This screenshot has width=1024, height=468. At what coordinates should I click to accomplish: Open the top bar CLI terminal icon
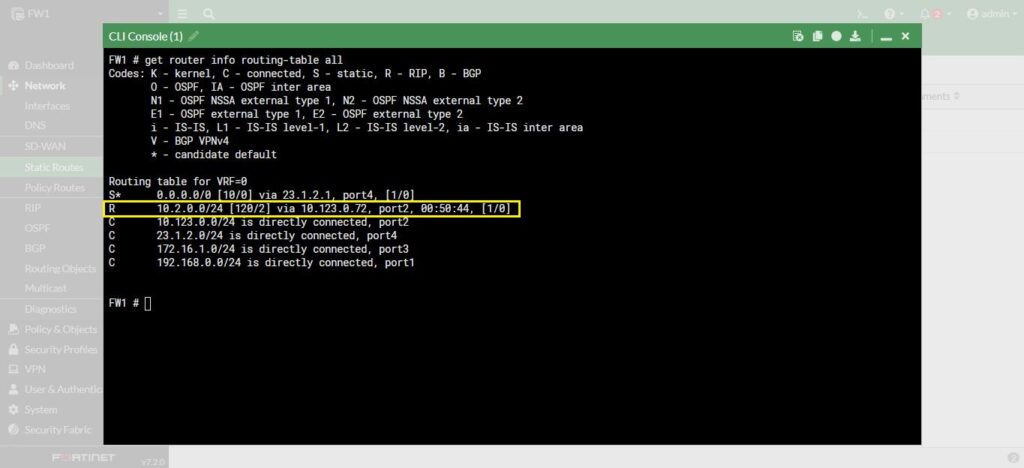pyautogui.click(x=862, y=14)
